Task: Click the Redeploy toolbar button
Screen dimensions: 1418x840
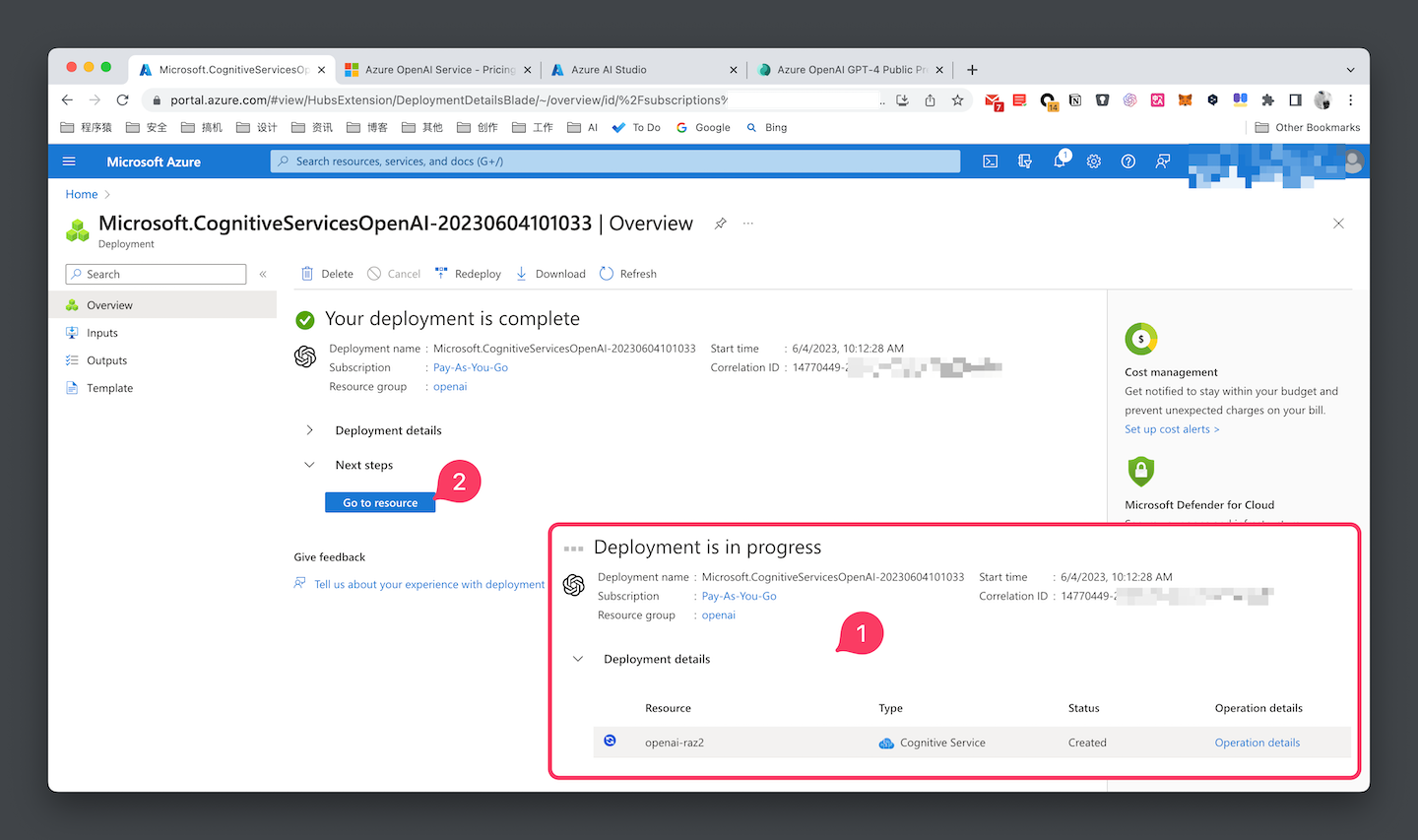Action: click(468, 274)
